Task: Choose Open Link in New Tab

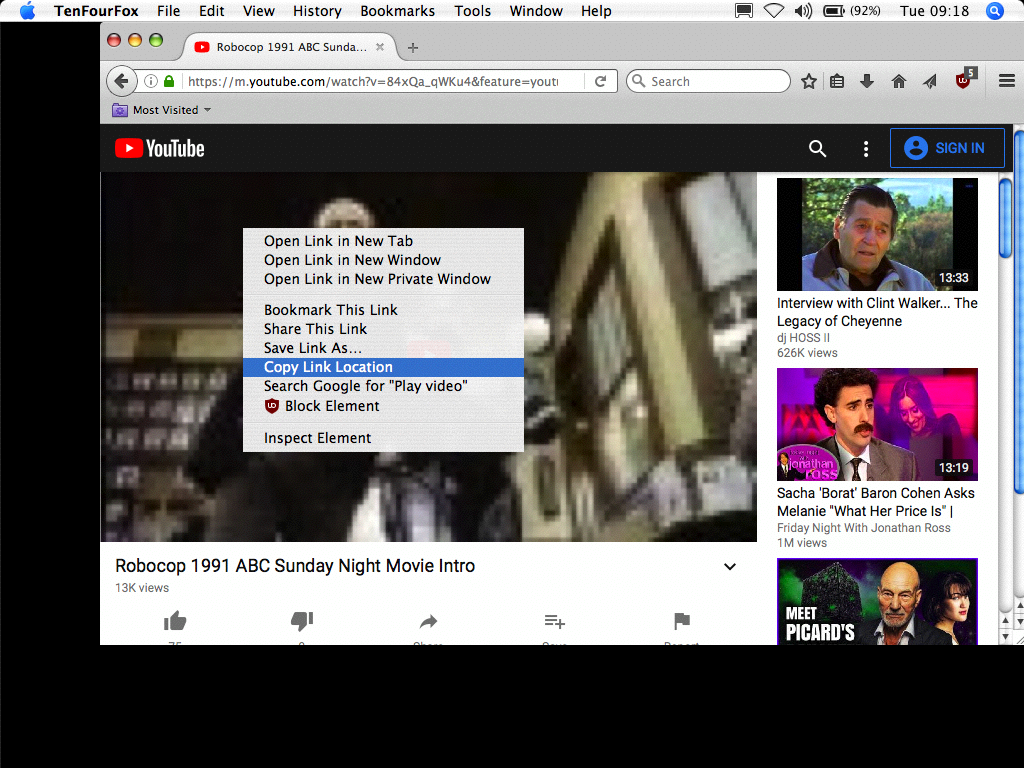Action: [x=383, y=241]
